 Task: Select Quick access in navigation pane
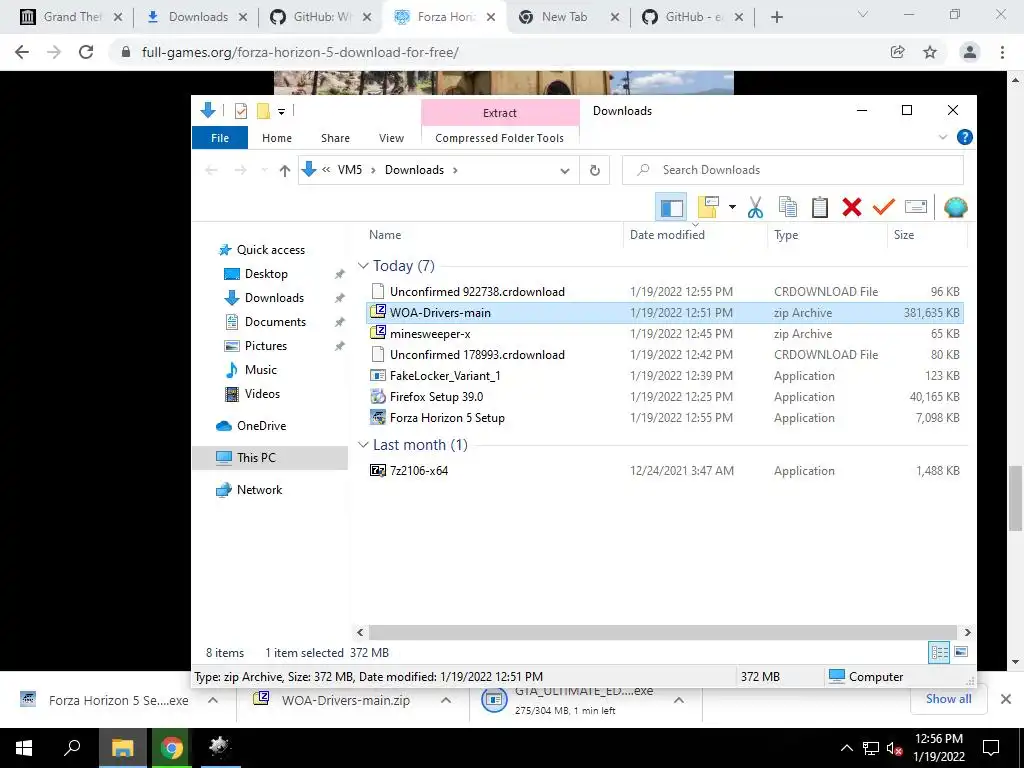(270, 249)
